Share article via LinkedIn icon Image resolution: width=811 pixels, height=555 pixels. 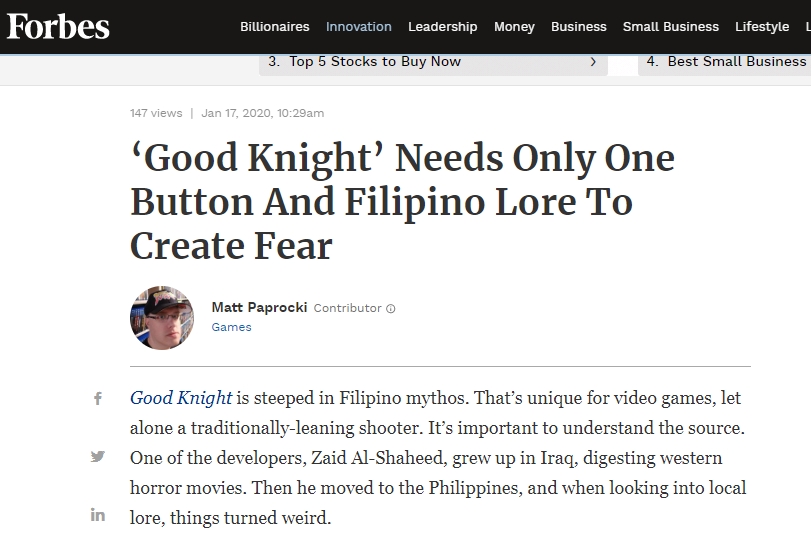[98, 515]
